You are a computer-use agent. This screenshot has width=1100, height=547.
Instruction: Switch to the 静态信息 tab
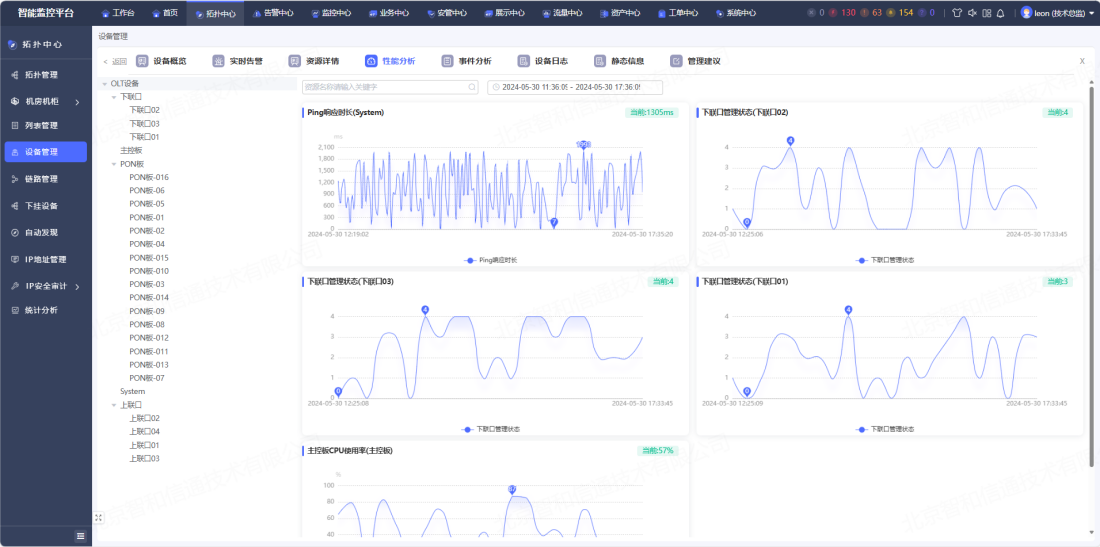tap(619, 61)
